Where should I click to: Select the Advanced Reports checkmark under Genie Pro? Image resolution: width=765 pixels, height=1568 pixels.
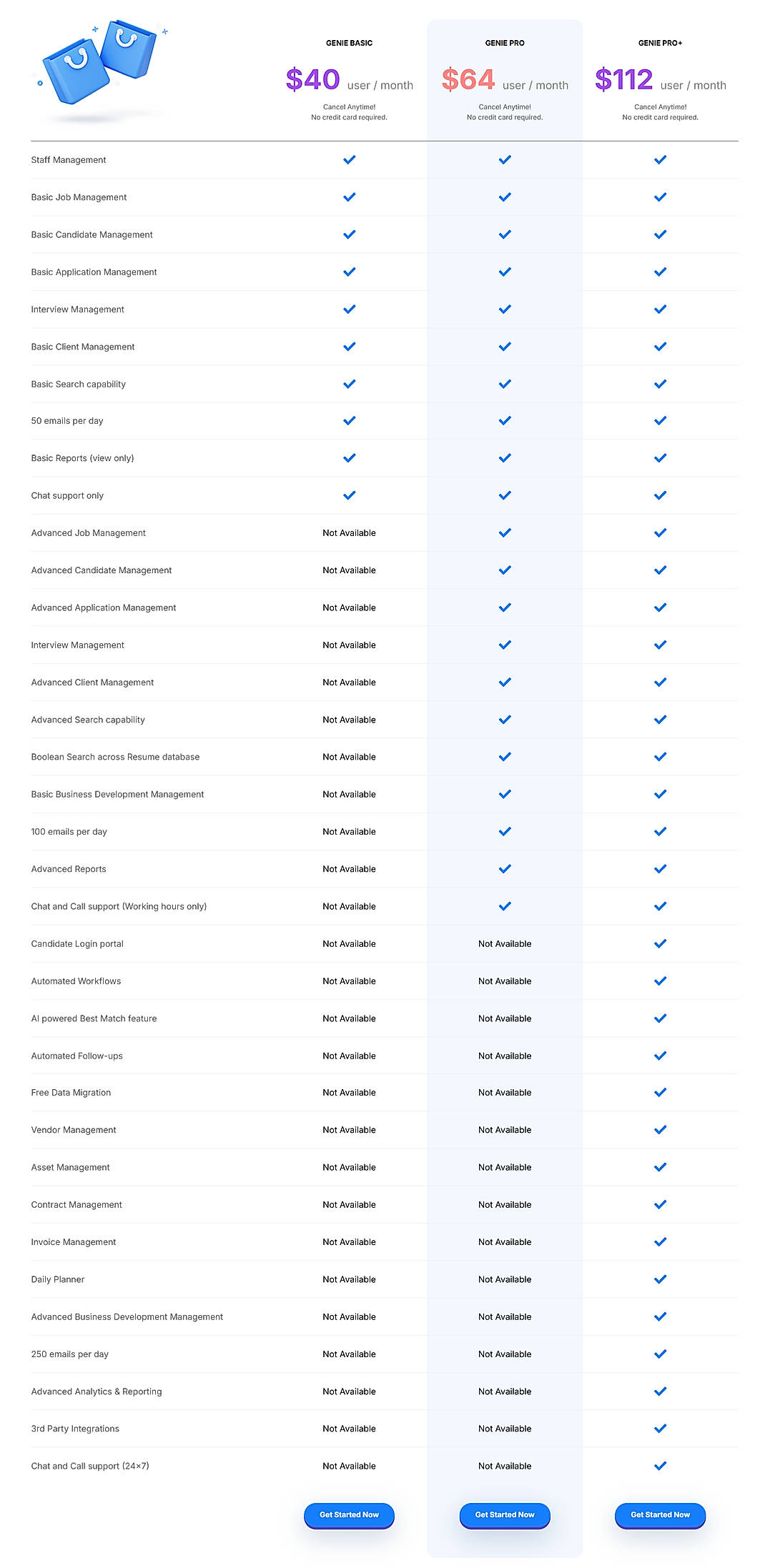[505, 868]
